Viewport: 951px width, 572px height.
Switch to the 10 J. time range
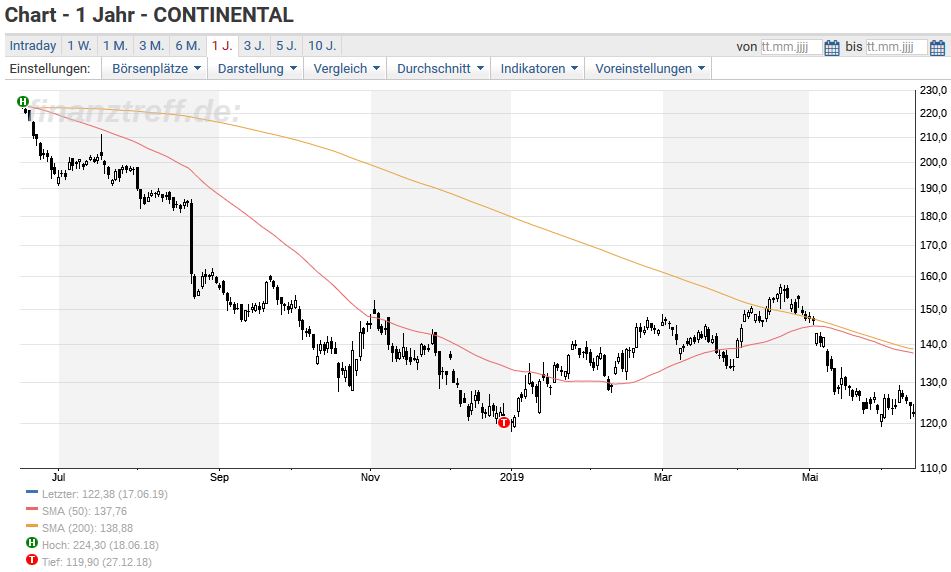(x=322, y=46)
